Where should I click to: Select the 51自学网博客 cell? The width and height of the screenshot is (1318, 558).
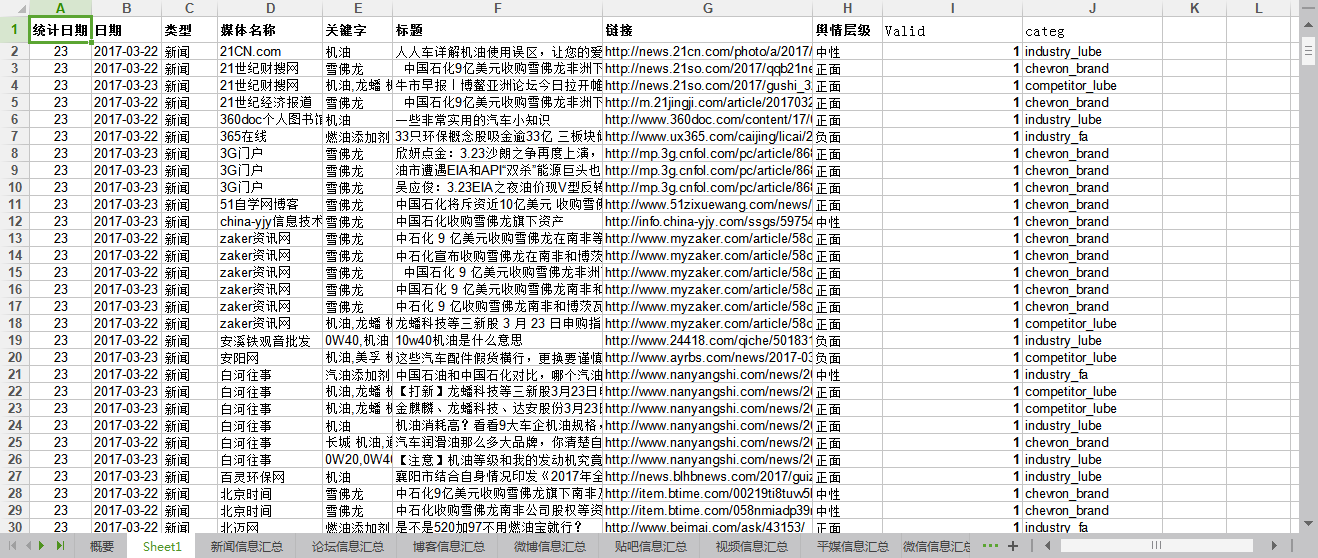click(270, 204)
